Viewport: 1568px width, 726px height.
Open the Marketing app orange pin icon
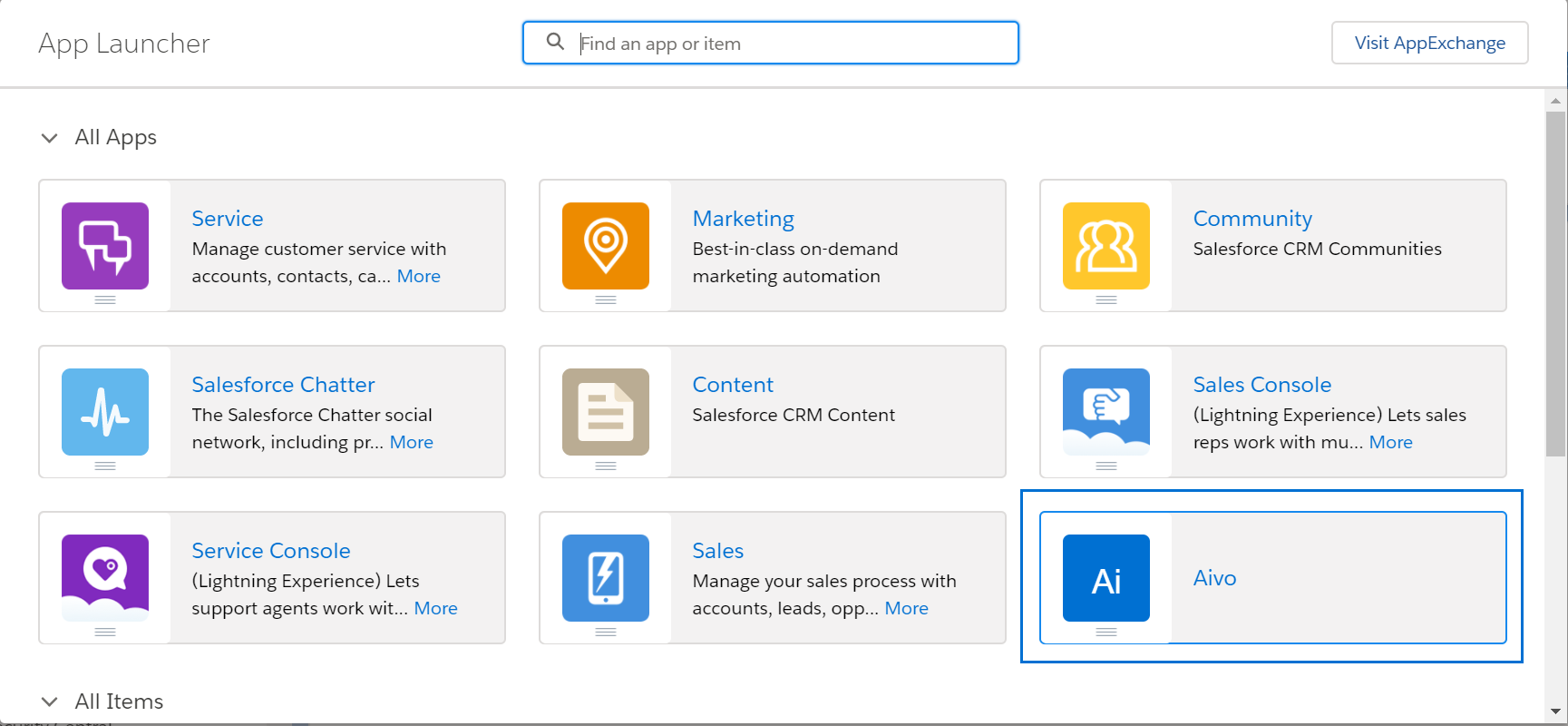point(606,246)
